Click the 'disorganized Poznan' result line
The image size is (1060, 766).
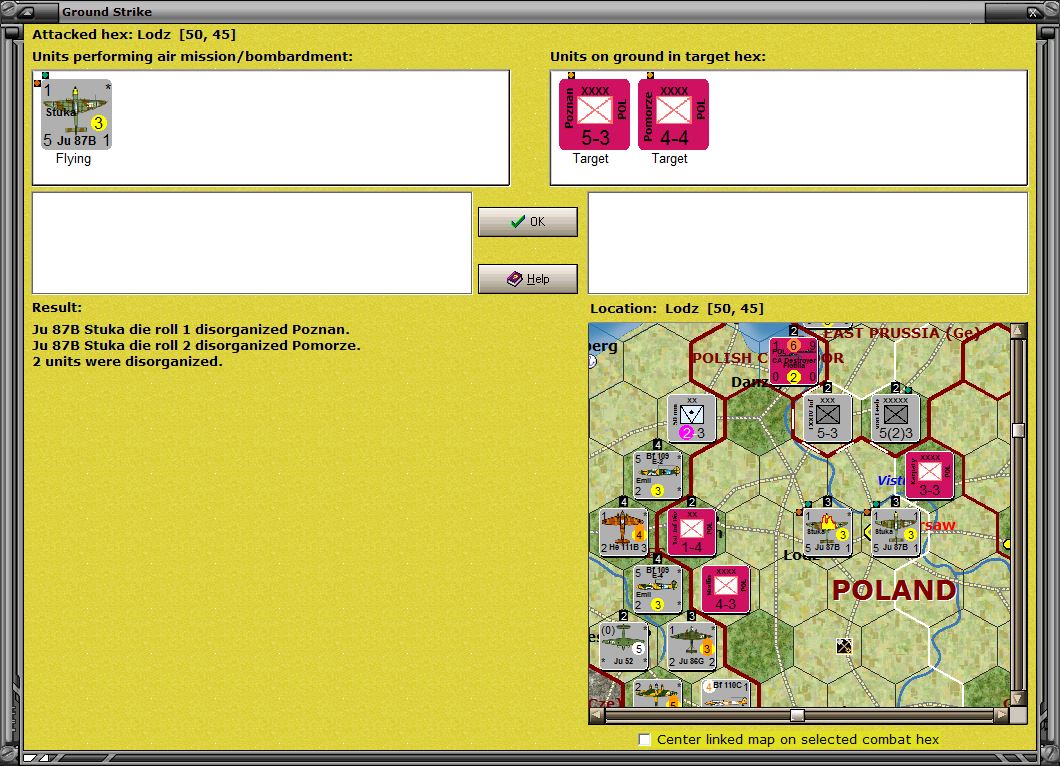coord(191,330)
